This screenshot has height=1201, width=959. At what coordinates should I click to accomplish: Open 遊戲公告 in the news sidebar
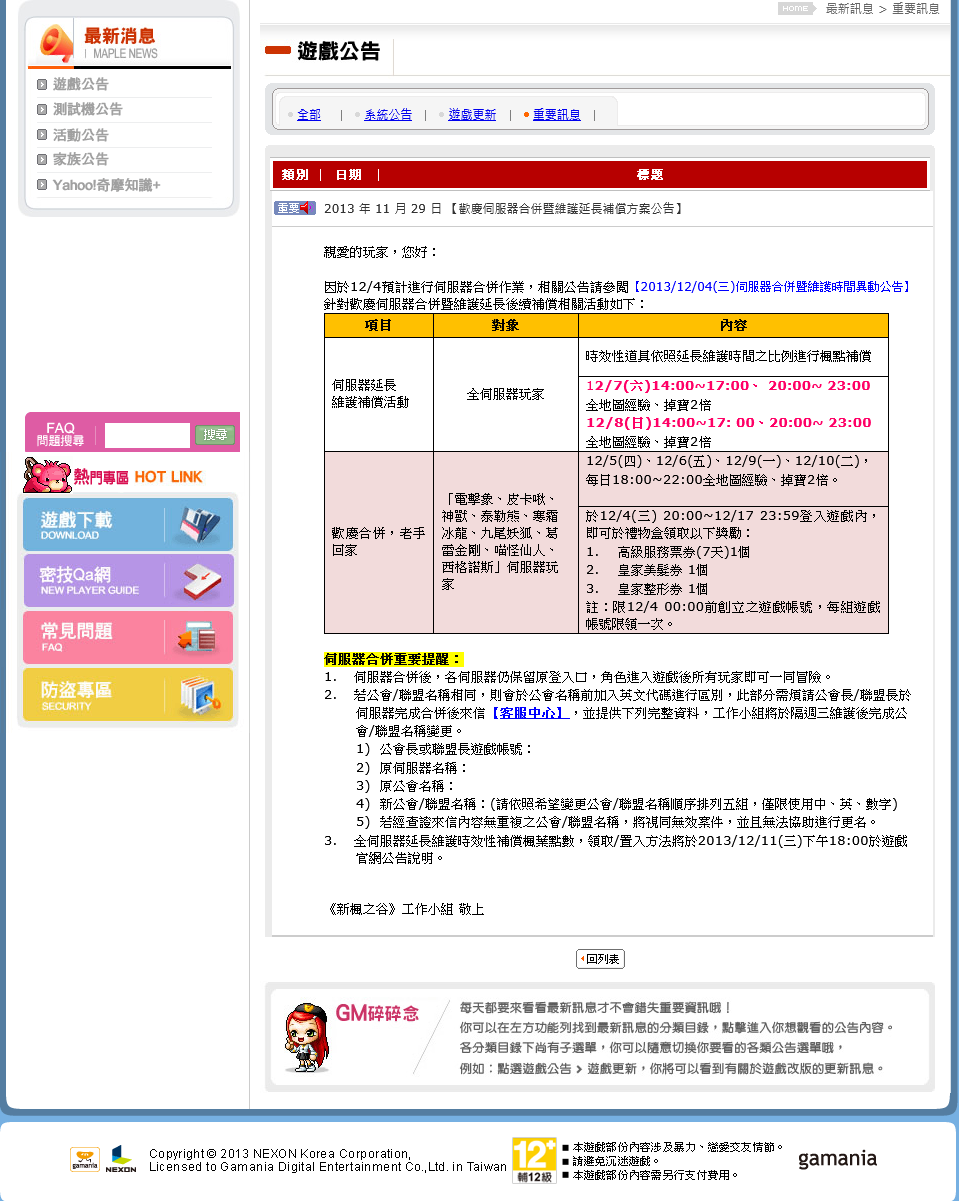click(x=80, y=84)
